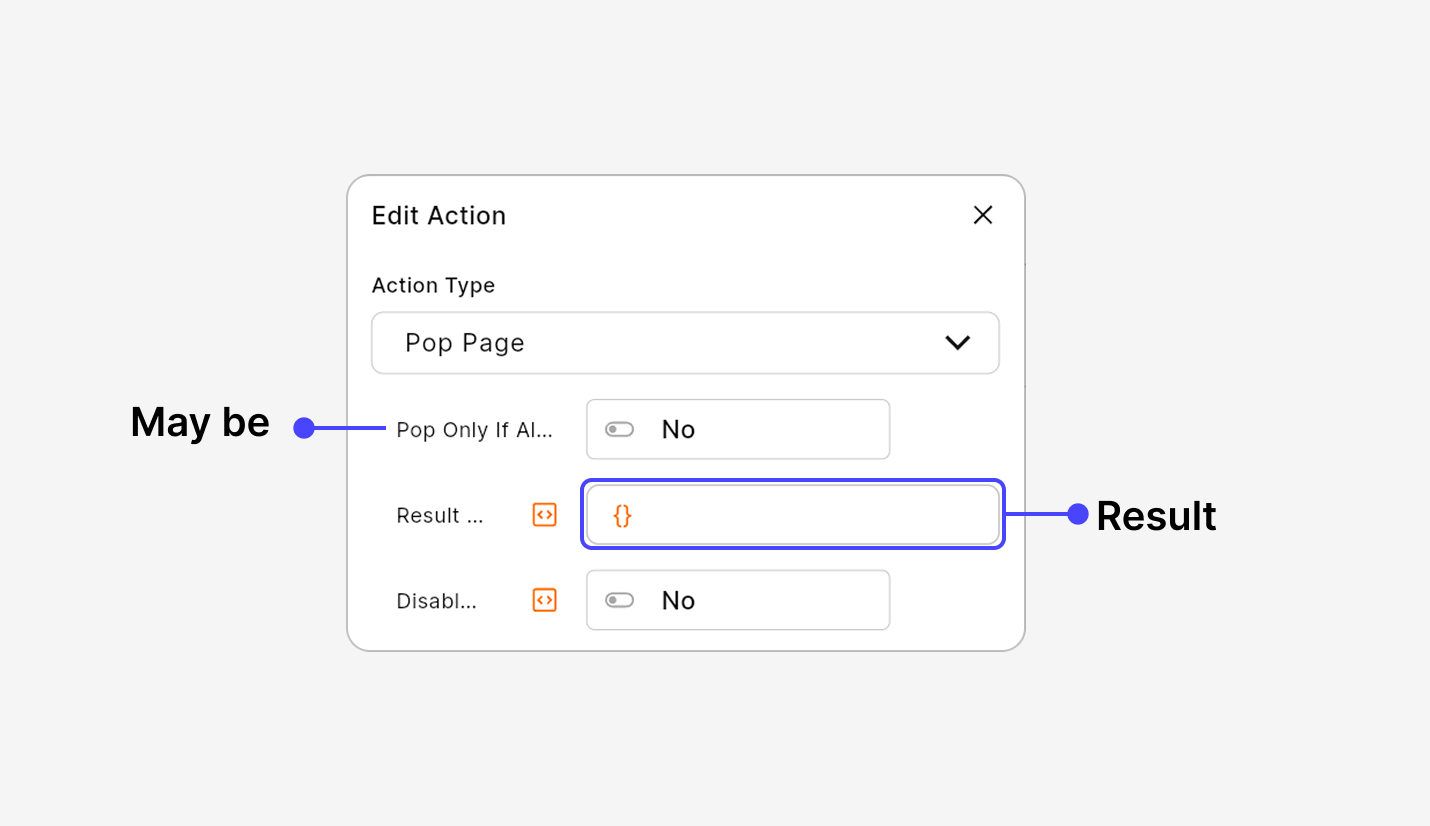Toggle the Pop Only If switch
This screenshot has width=1430, height=826.
[x=620, y=429]
